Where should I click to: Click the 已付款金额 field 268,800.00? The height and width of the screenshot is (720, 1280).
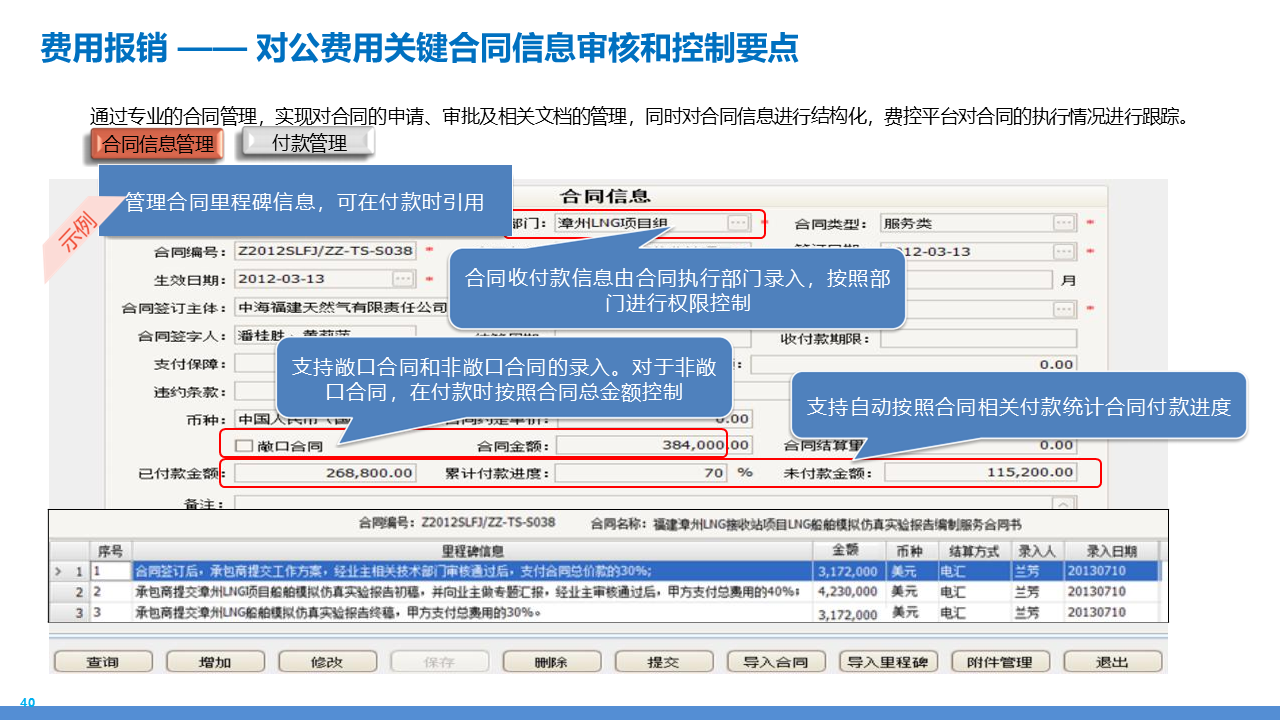point(326,473)
